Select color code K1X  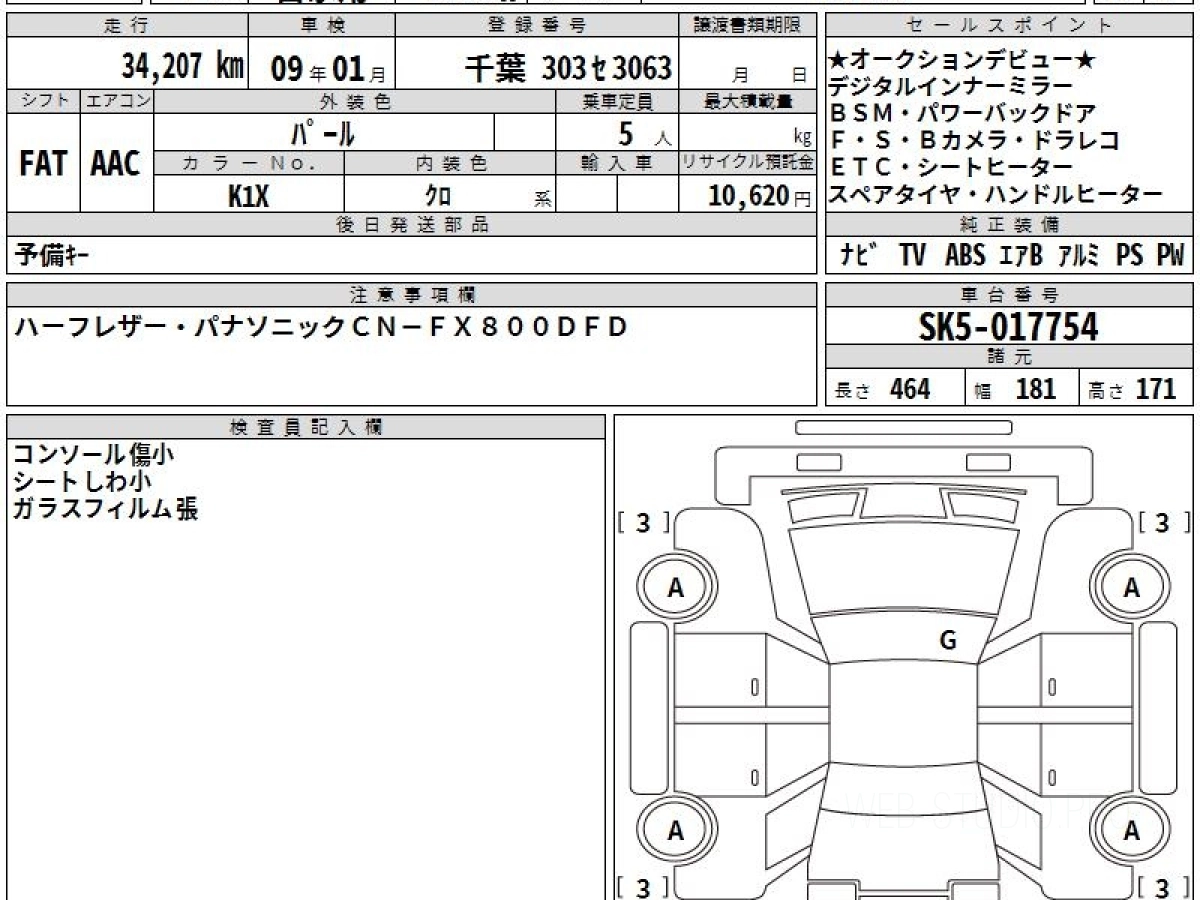tap(249, 195)
